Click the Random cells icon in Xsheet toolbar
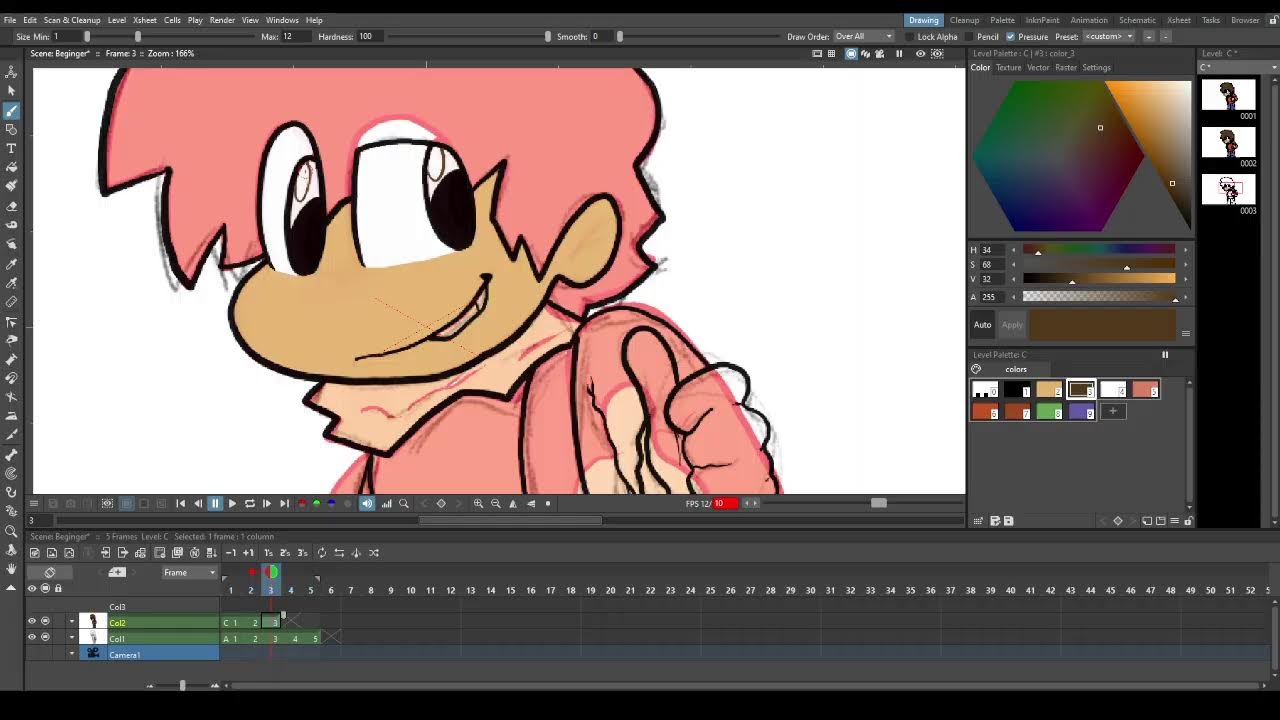The image size is (1280, 720). pyautogui.click(x=374, y=553)
